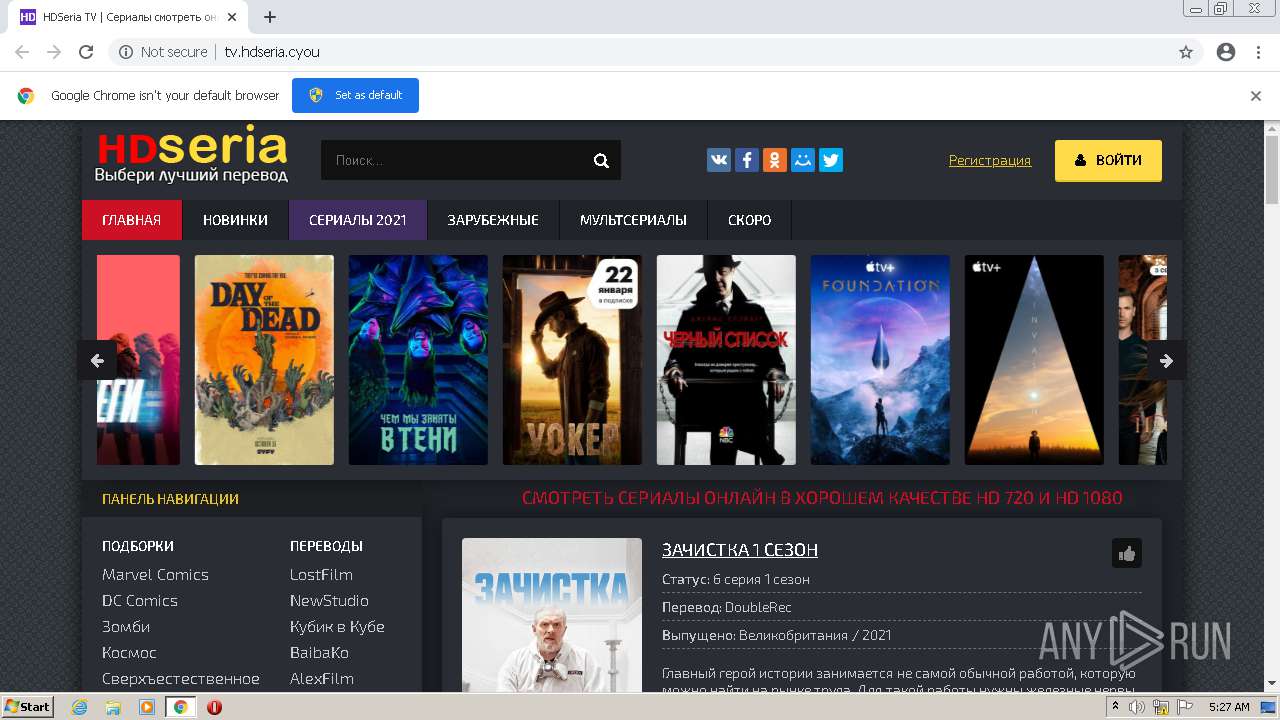Click Set as default button
The height and width of the screenshot is (720, 1280).
tap(355, 95)
